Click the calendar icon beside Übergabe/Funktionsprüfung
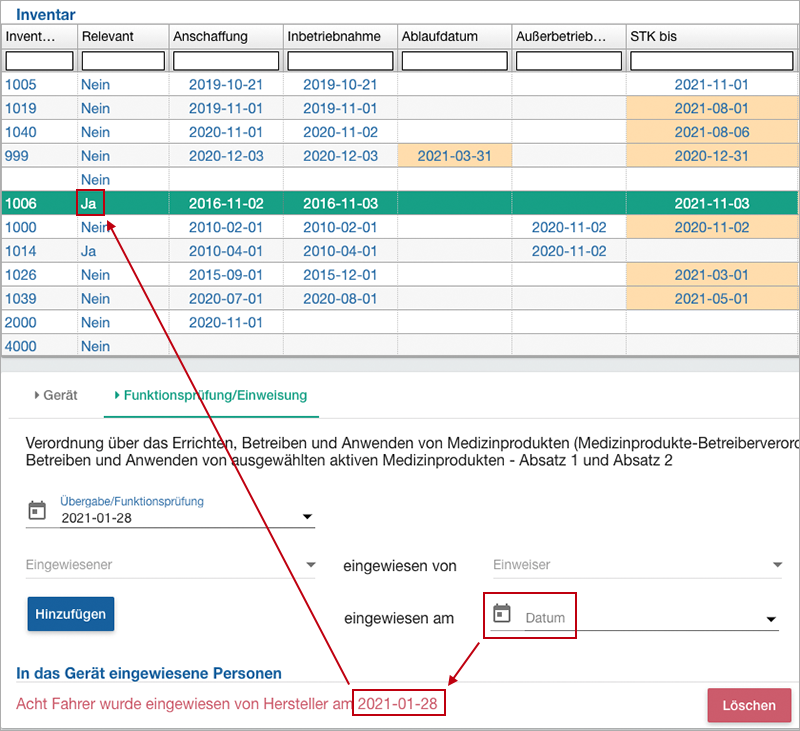The width and height of the screenshot is (800, 731). (x=37, y=510)
